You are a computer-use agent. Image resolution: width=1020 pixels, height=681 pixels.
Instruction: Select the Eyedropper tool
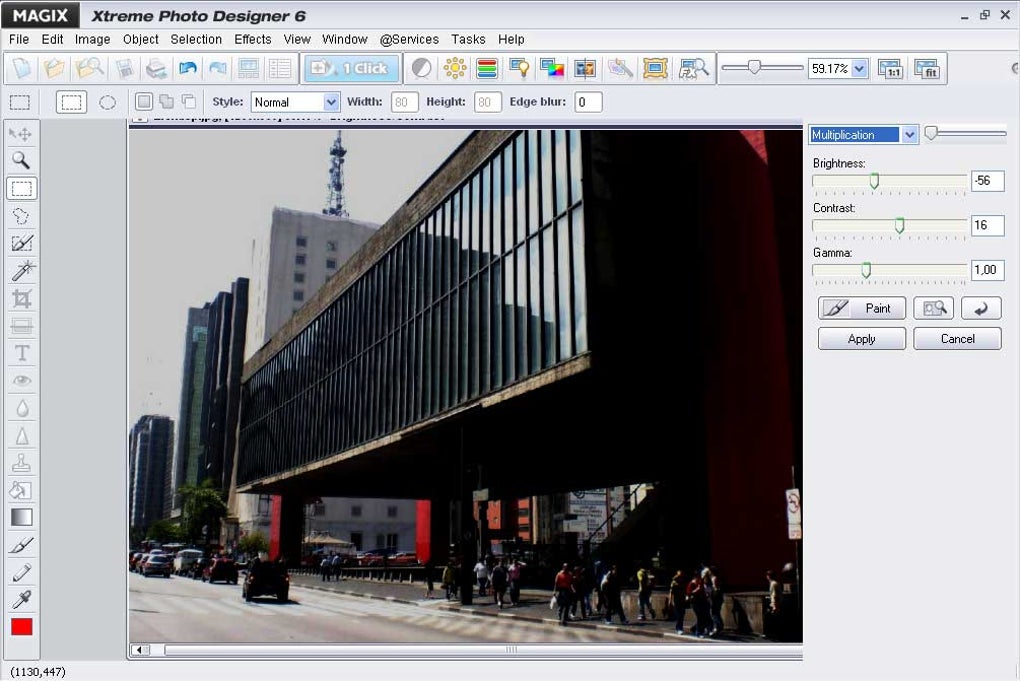(x=21, y=600)
